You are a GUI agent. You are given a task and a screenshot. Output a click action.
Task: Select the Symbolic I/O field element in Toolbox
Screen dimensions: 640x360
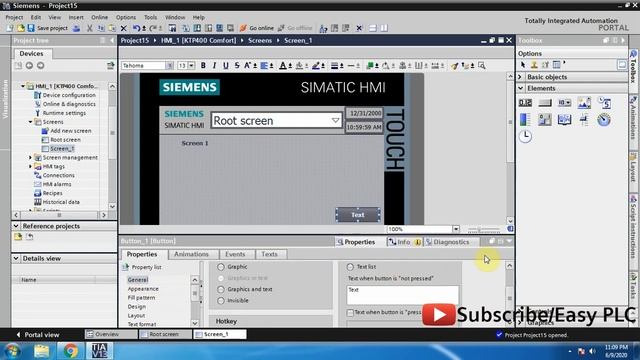tap(564, 102)
